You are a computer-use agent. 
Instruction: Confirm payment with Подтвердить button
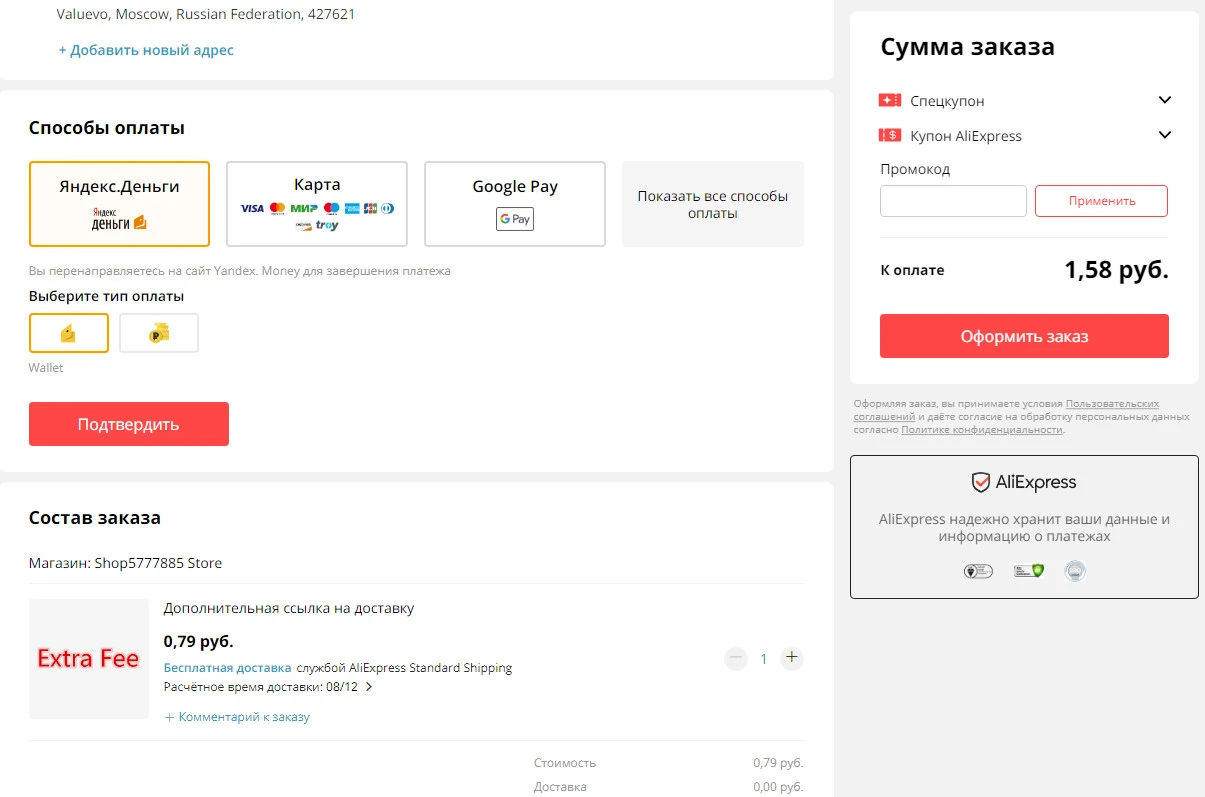pyautogui.click(x=129, y=424)
